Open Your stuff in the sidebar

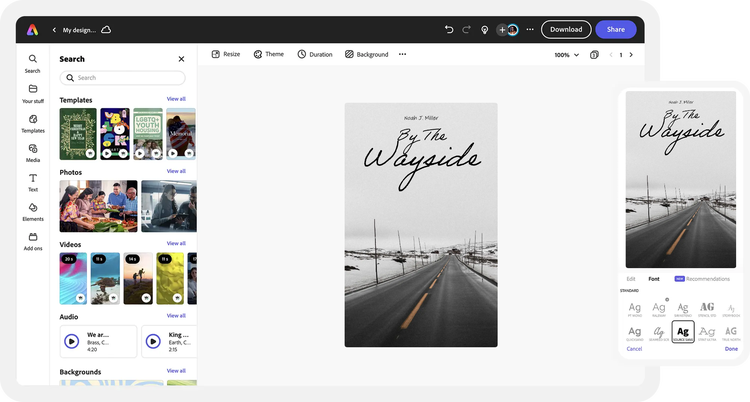pyautogui.click(x=33, y=94)
